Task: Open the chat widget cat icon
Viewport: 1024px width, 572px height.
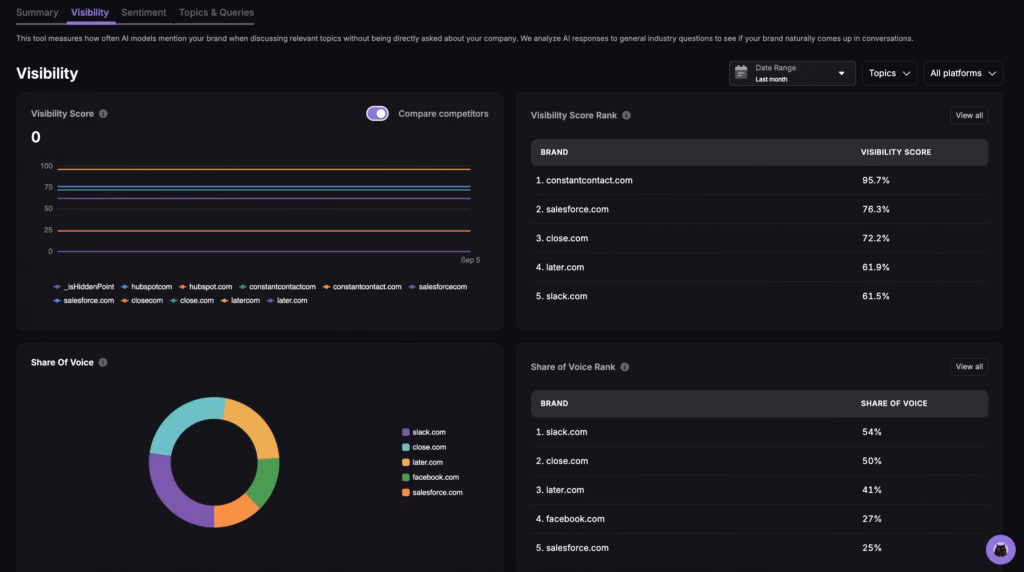Action: point(1000,549)
